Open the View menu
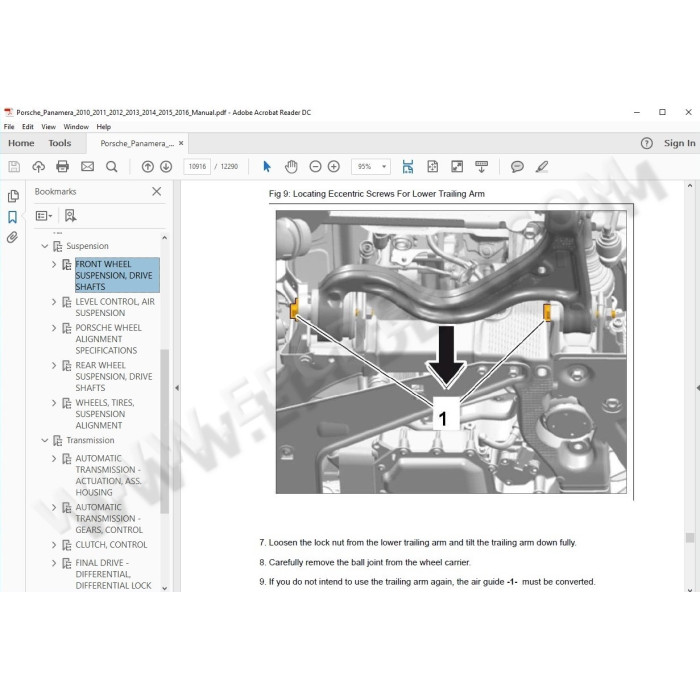 point(48,127)
